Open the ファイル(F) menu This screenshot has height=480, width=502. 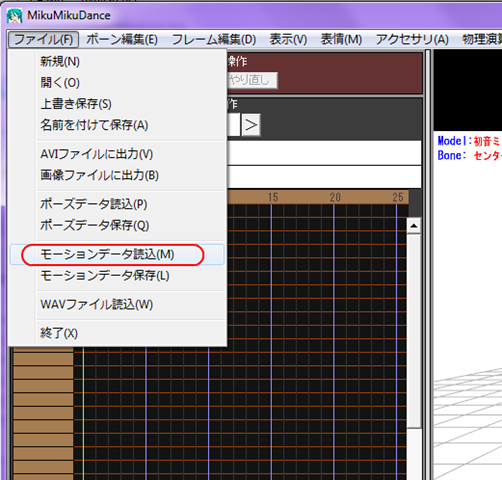(x=43, y=40)
